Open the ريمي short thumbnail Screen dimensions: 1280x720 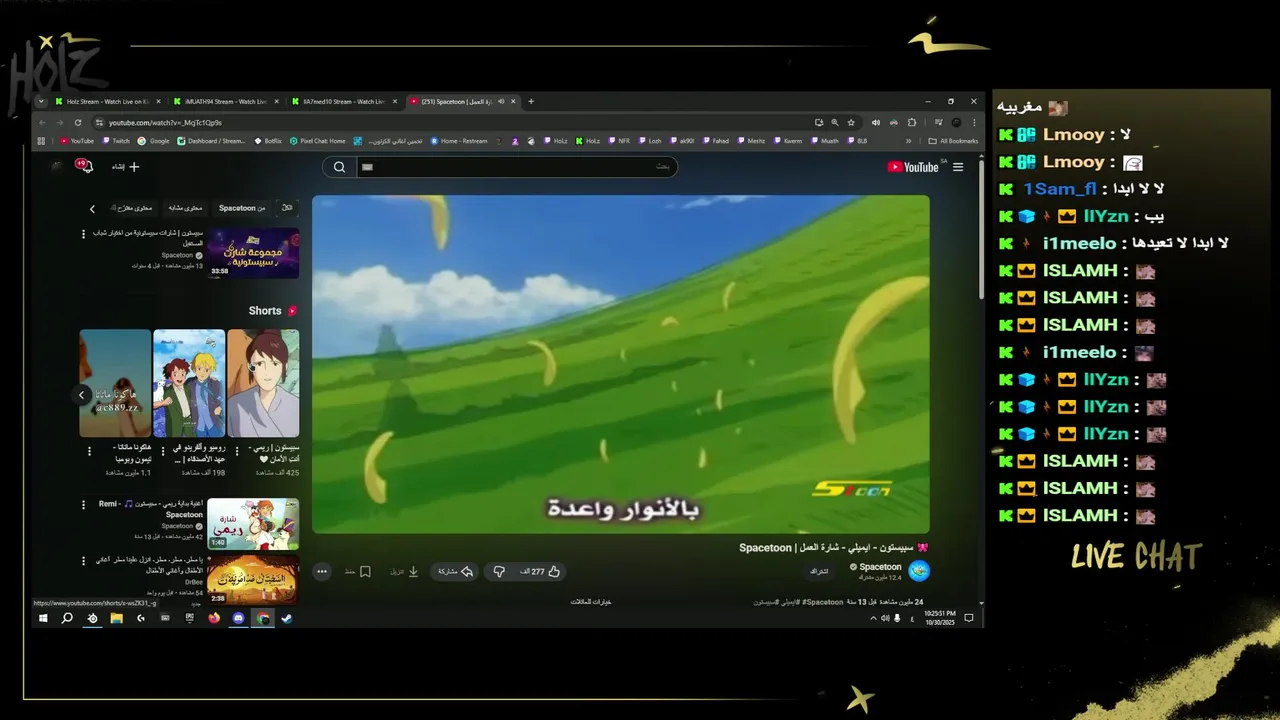(x=263, y=383)
